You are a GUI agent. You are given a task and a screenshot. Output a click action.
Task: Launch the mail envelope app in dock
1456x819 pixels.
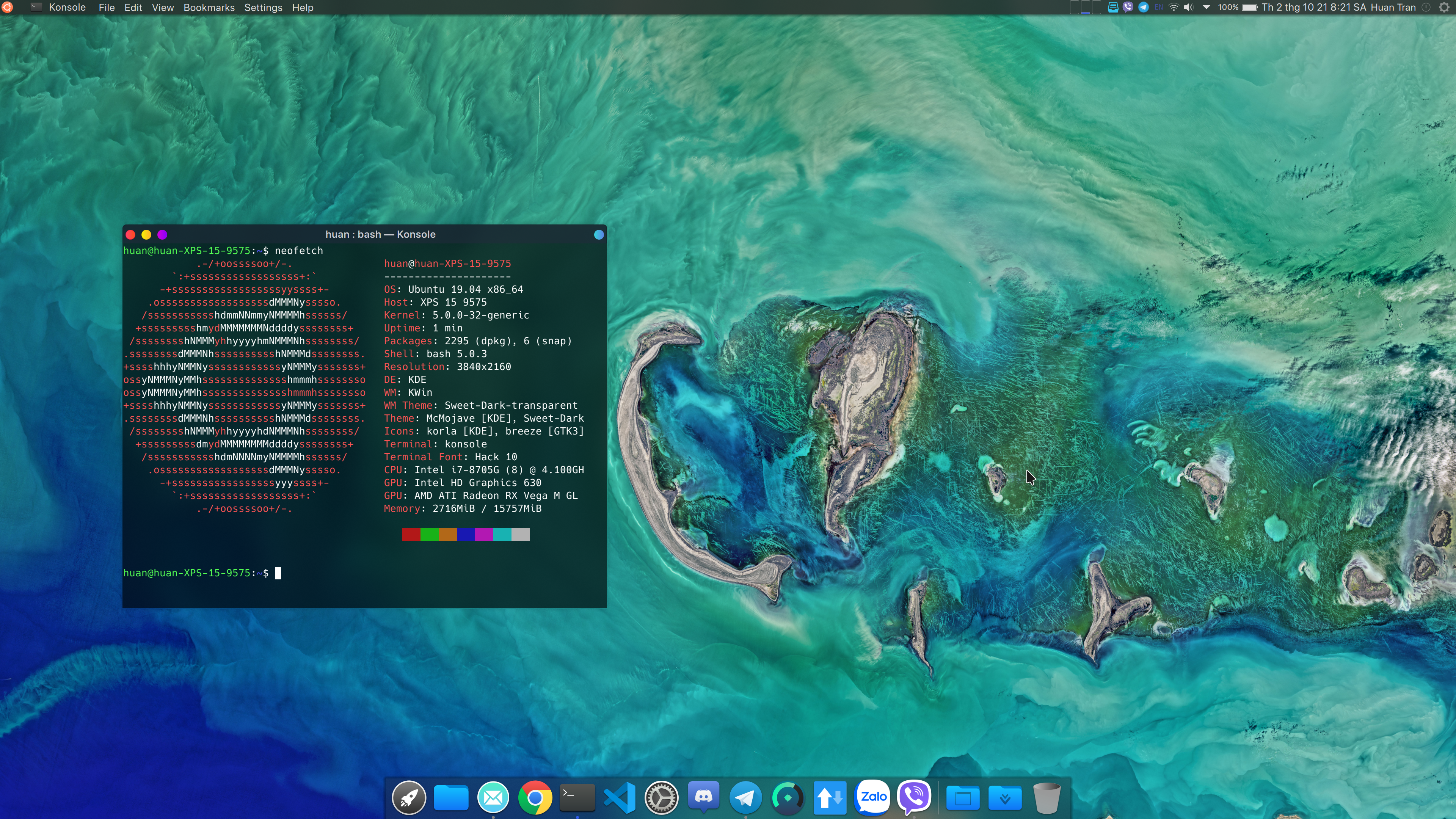pyautogui.click(x=493, y=797)
